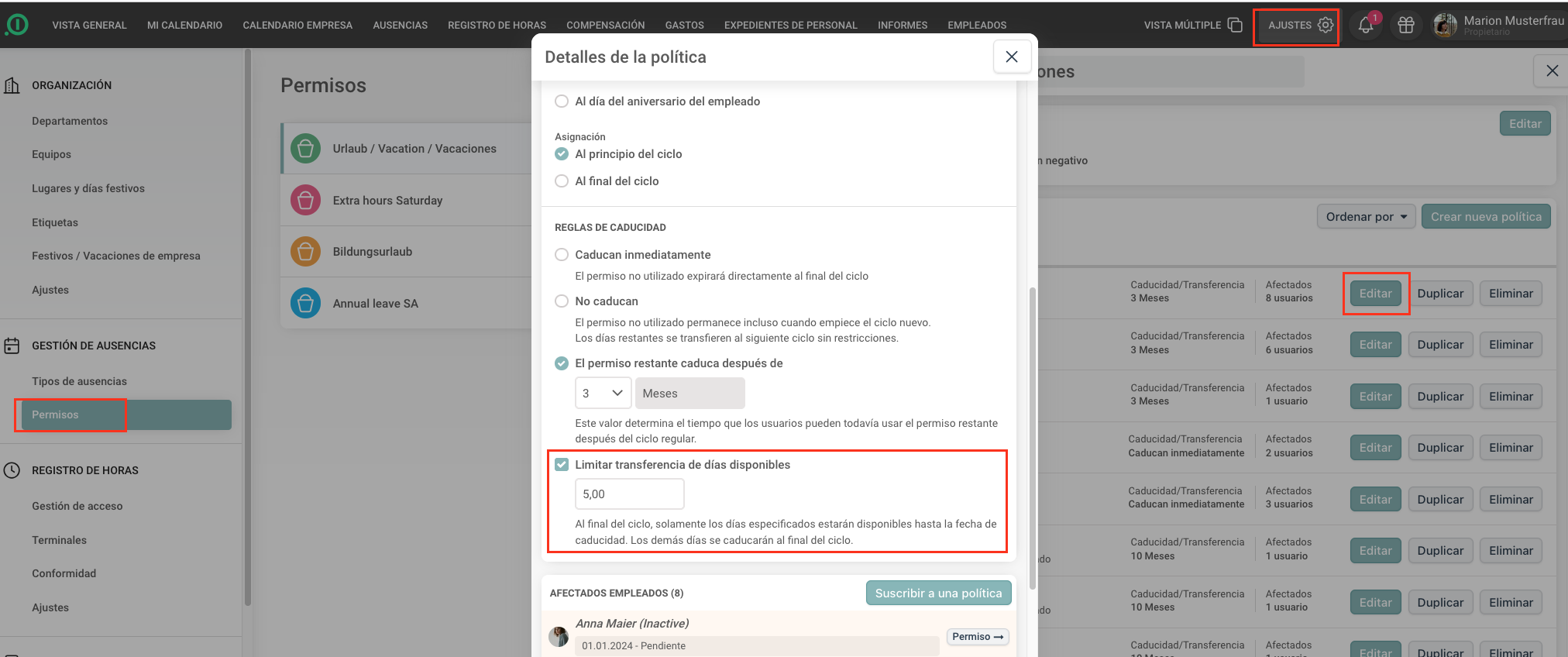The image size is (1568, 657).
Task: Open the Registro de Horas menu
Action: click(497, 26)
